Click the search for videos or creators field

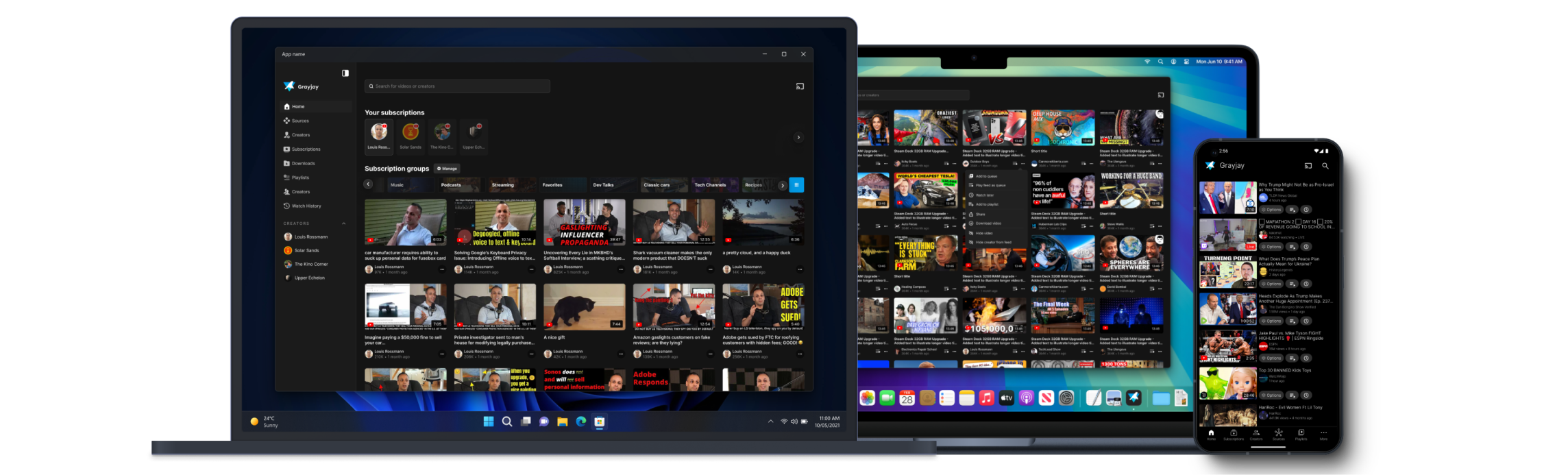457,86
